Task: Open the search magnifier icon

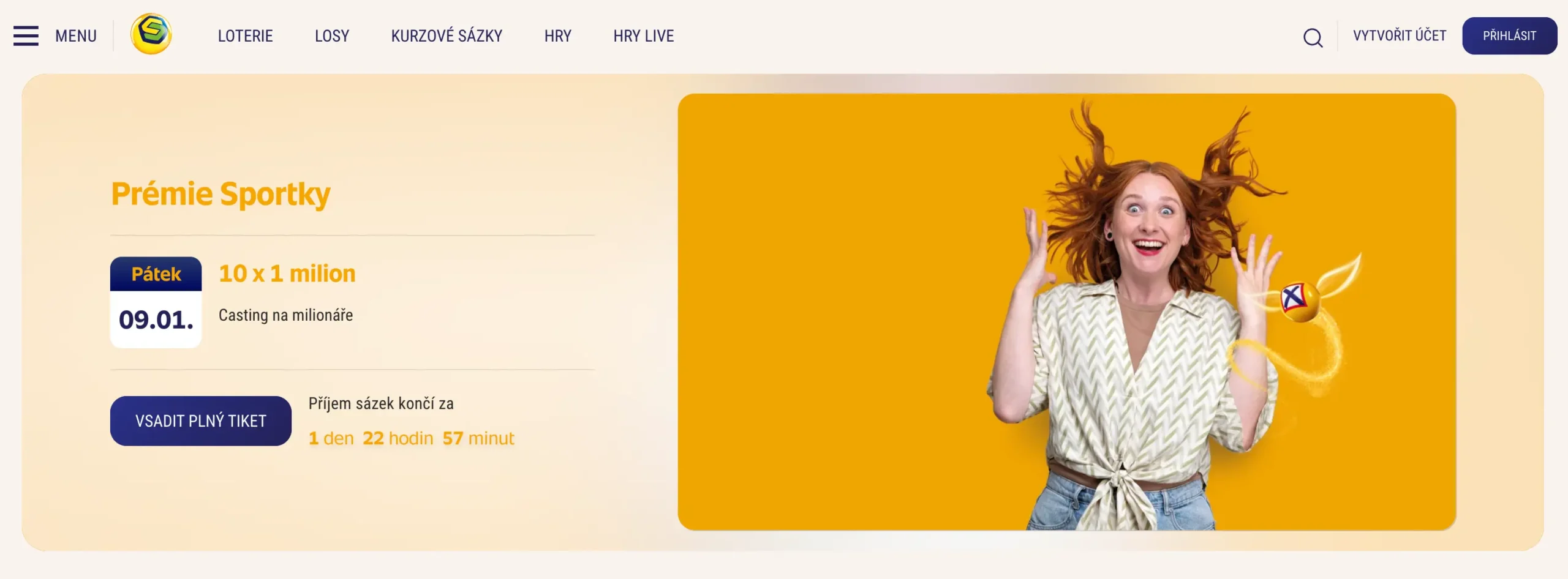Action: (1313, 38)
